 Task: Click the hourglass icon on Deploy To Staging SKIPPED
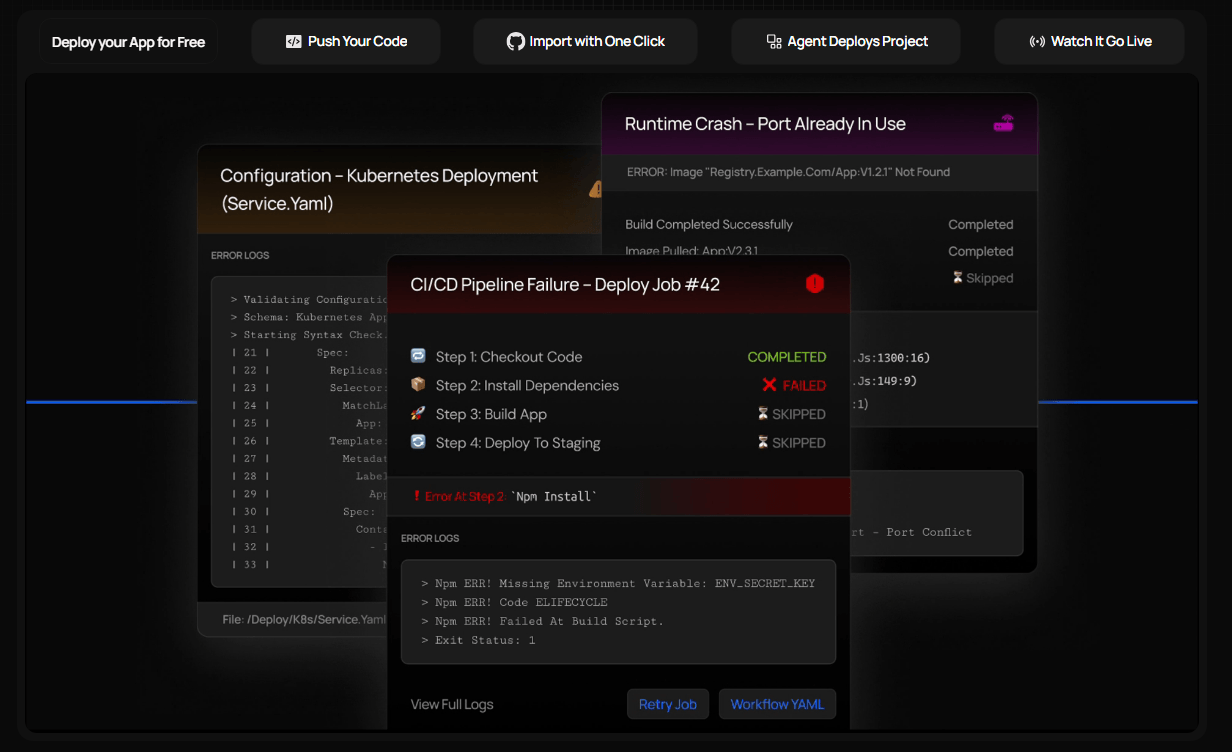(763, 442)
